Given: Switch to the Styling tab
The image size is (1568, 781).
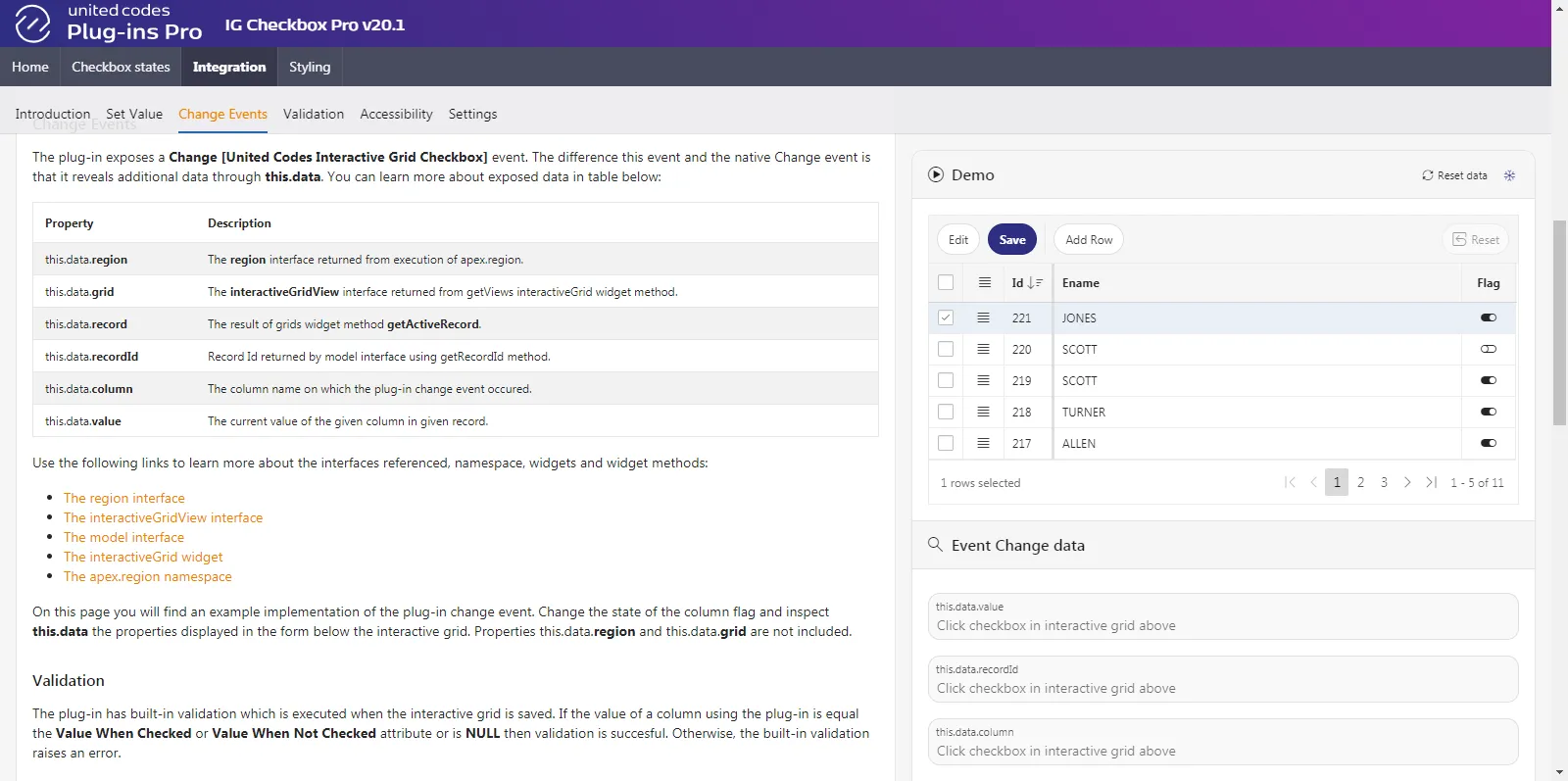Looking at the screenshot, I should coord(310,67).
